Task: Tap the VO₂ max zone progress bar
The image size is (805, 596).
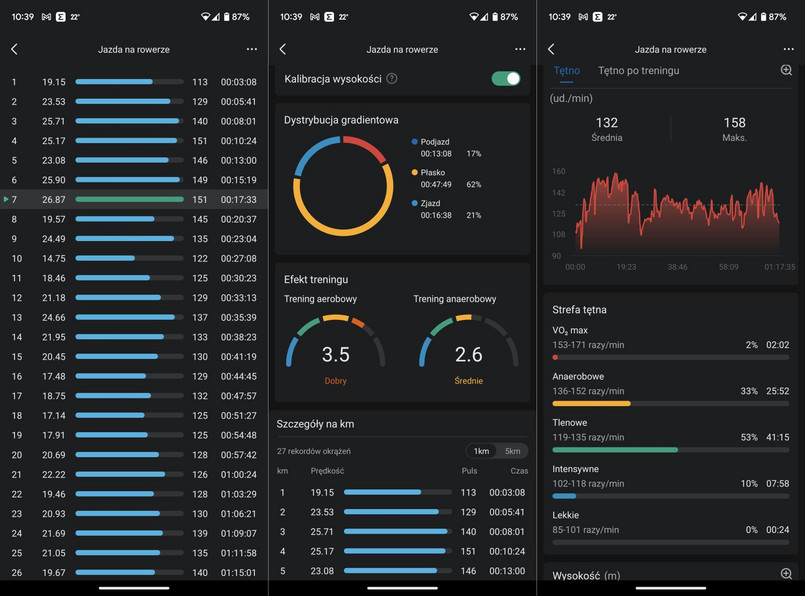Action: (670, 357)
